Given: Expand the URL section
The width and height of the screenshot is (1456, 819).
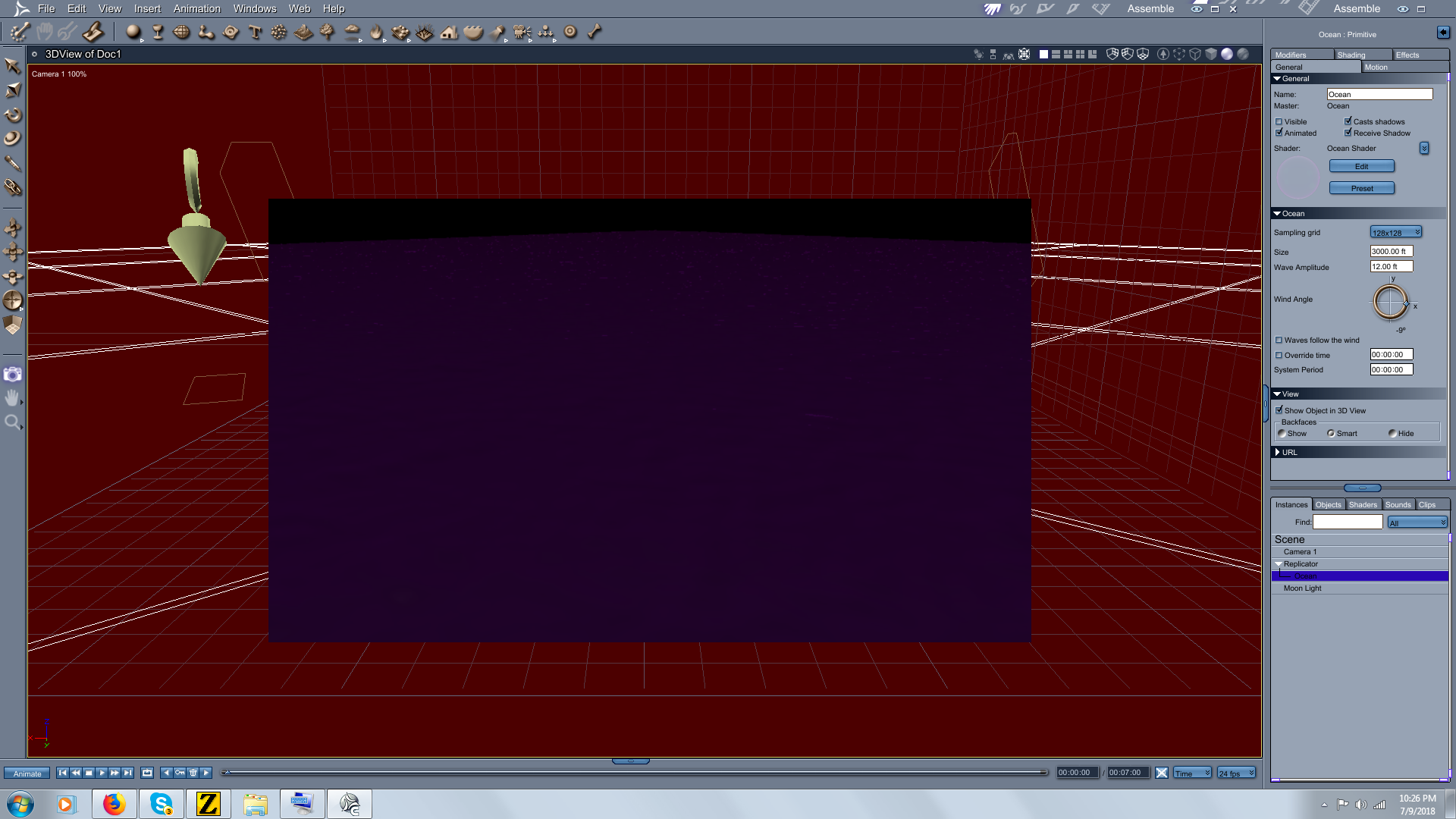Looking at the screenshot, I should 1278,452.
